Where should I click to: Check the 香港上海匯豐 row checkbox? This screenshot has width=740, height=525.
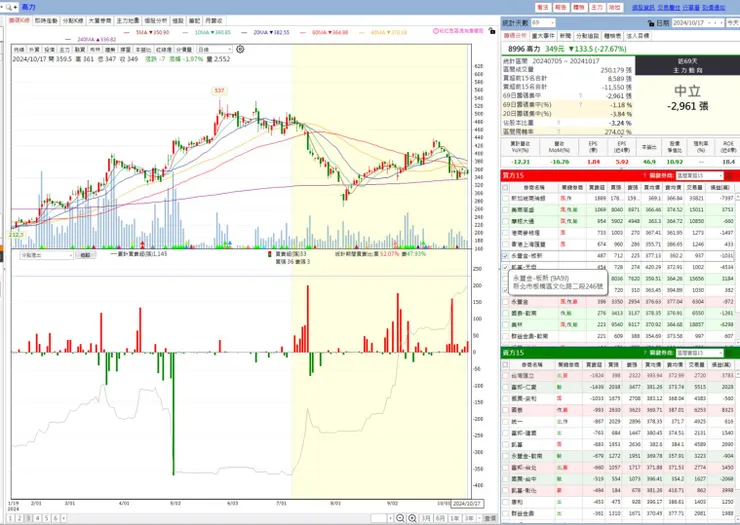coord(505,244)
